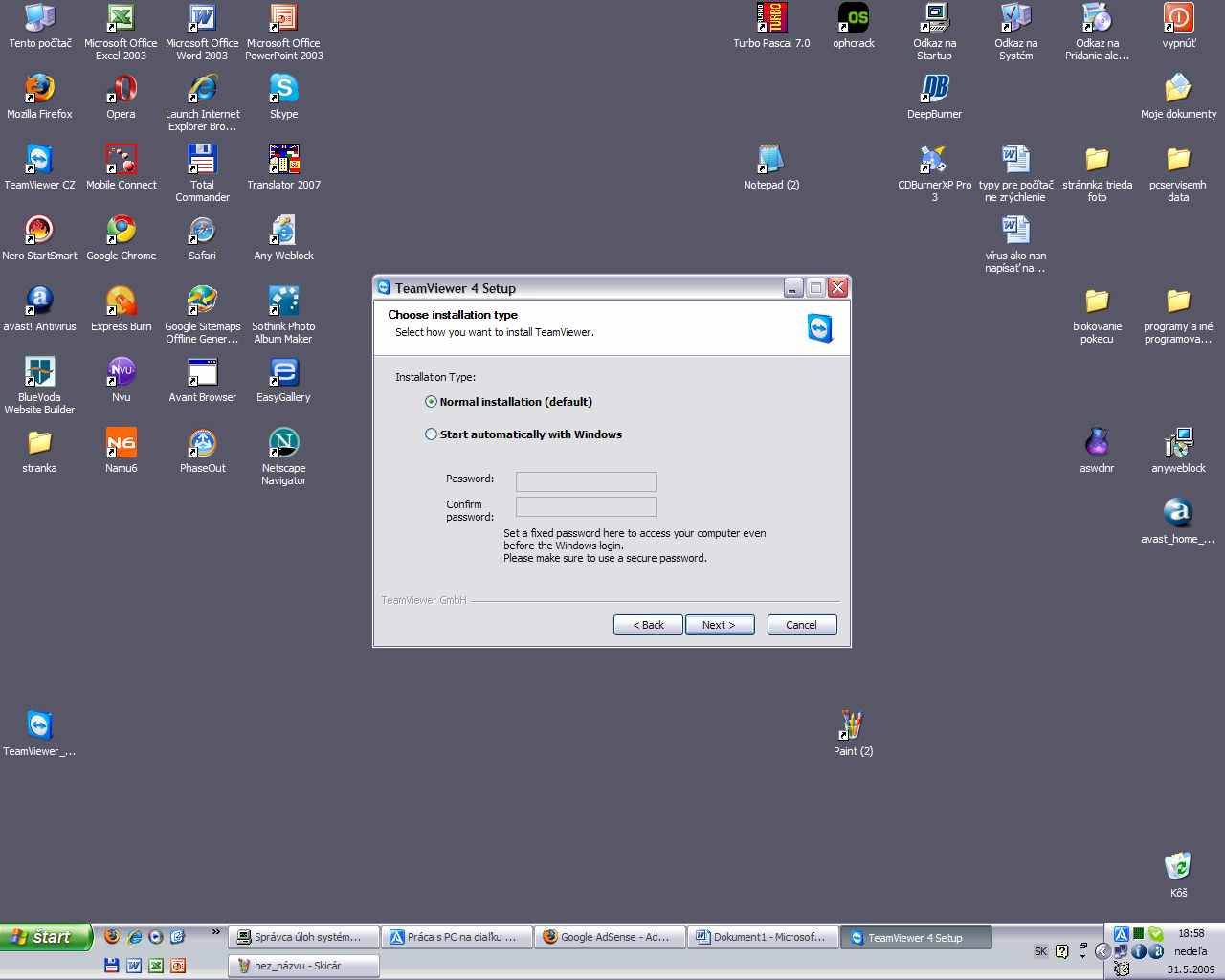Go back with the Back button
1225x980 pixels.
(648, 625)
